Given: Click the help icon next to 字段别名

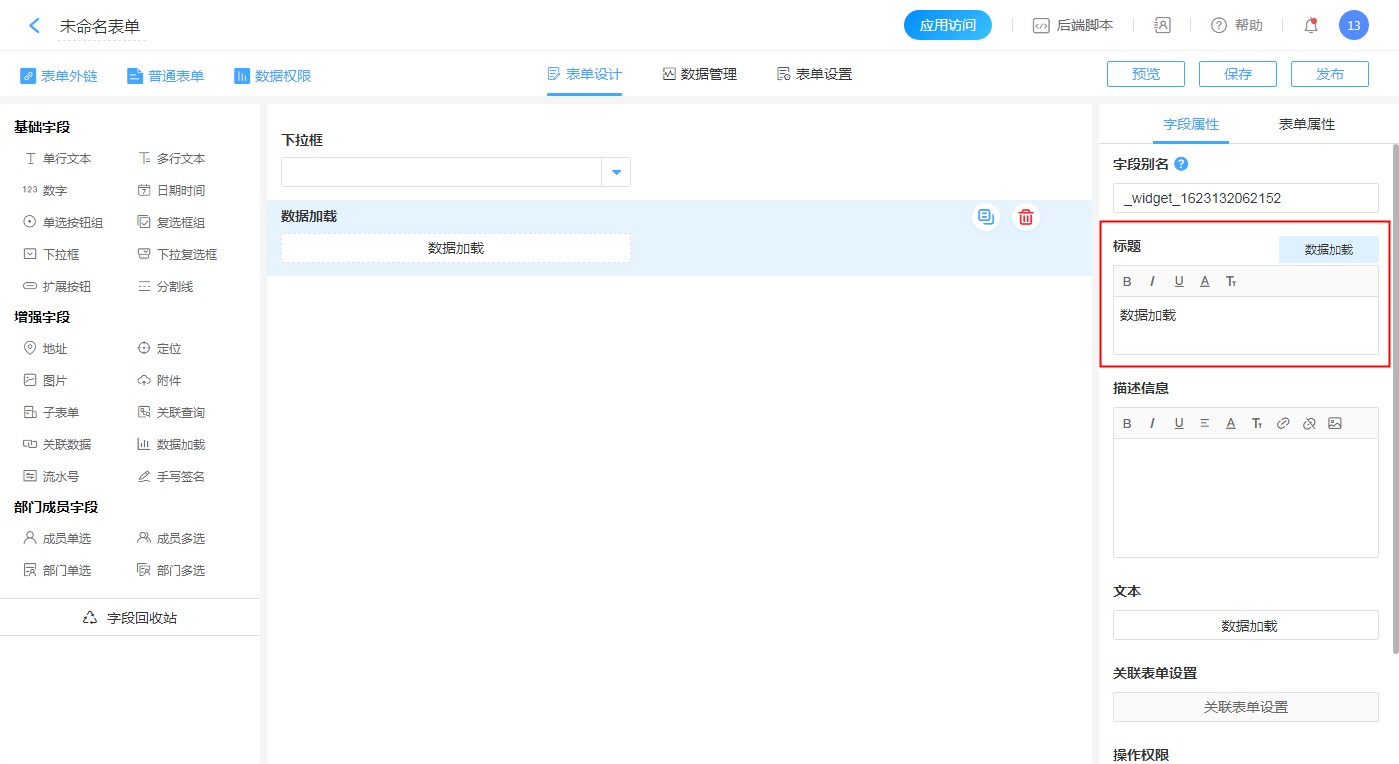Looking at the screenshot, I should (x=1181, y=164).
